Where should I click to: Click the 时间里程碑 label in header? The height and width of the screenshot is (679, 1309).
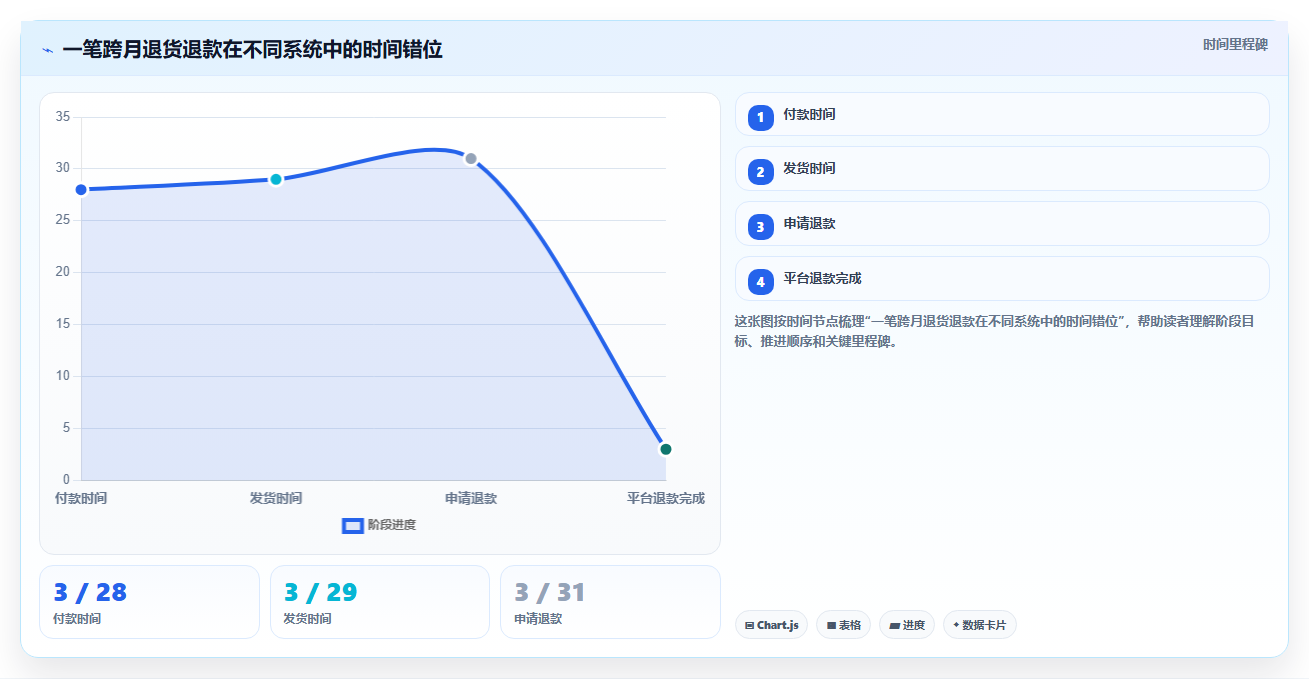(x=1235, y=44)
